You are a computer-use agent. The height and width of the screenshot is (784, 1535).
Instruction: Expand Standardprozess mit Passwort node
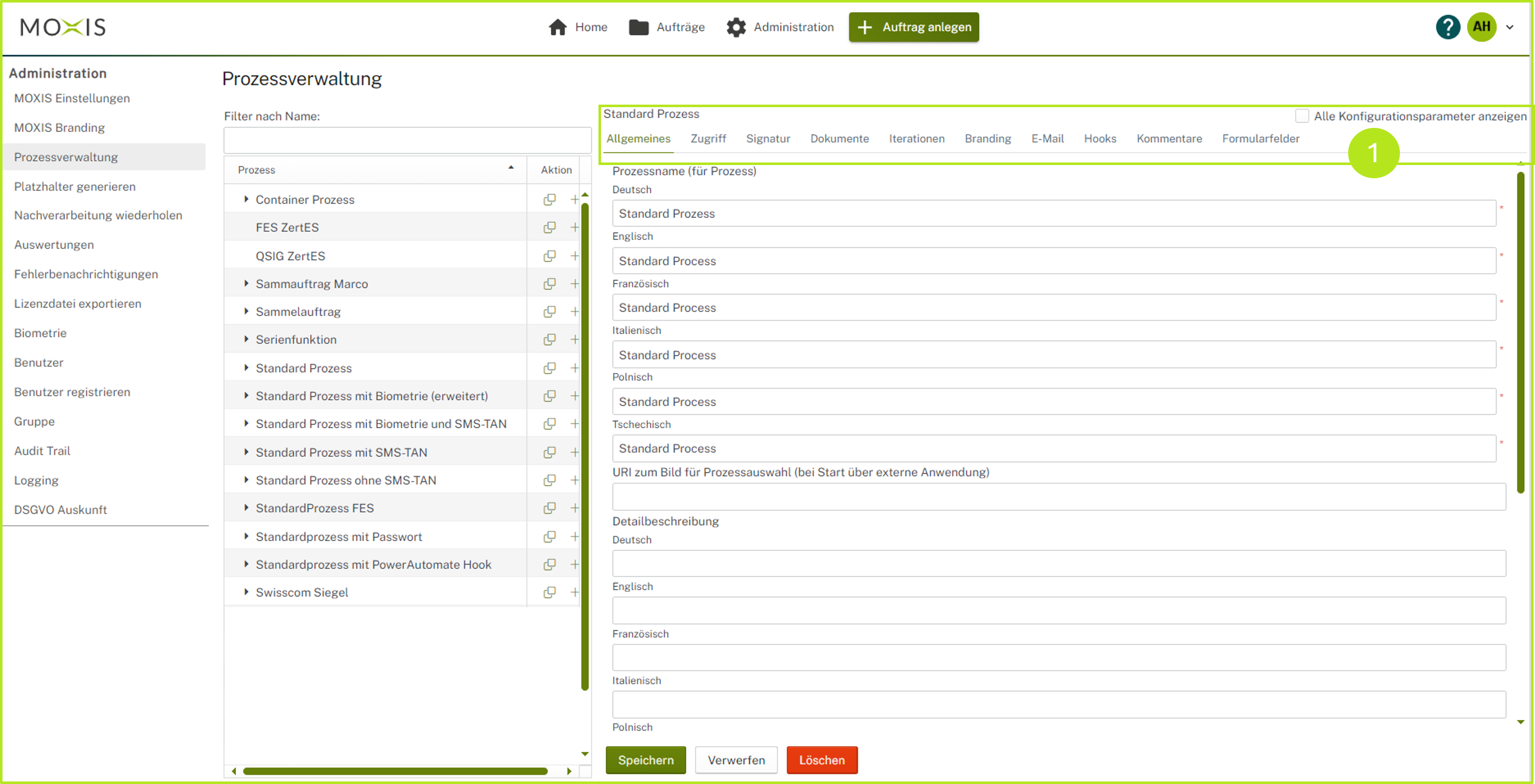click(x=246, y=537)
